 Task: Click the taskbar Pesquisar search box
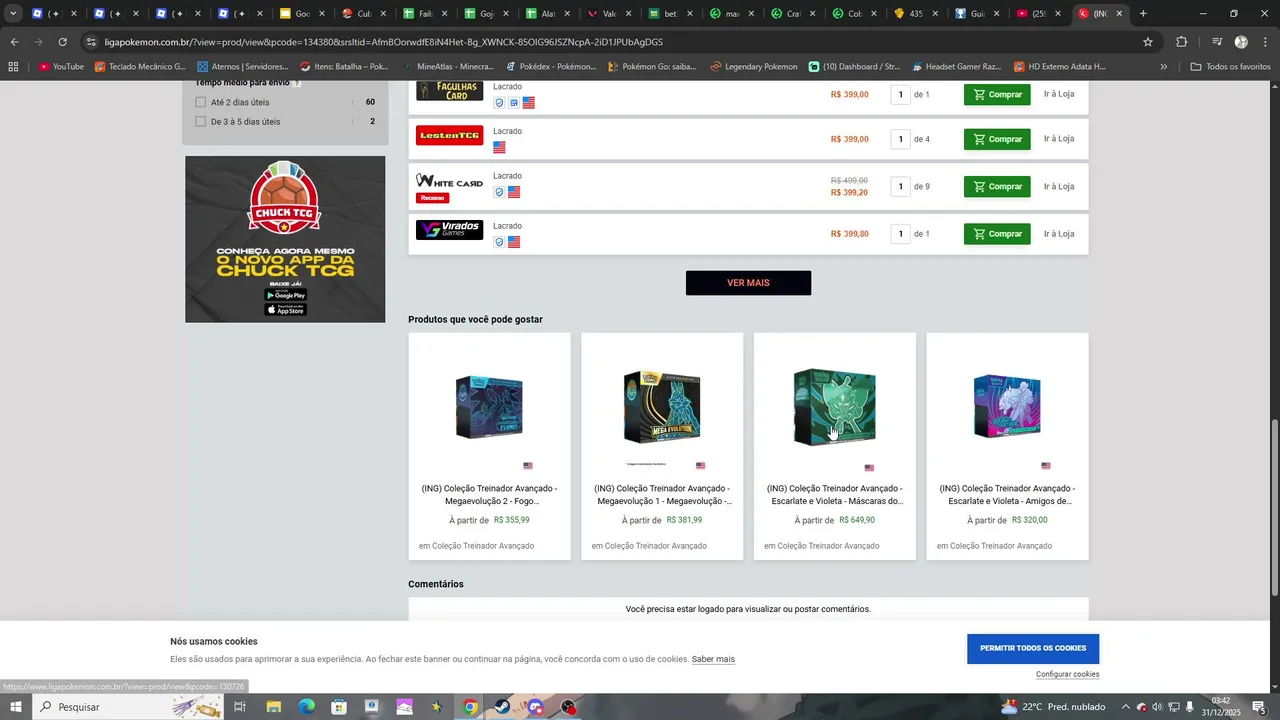click(128, 707)
